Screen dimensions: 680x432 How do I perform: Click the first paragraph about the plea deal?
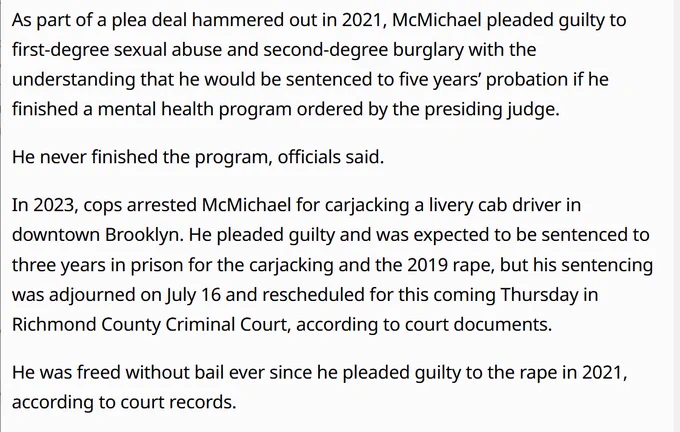[x=330, y=62]
